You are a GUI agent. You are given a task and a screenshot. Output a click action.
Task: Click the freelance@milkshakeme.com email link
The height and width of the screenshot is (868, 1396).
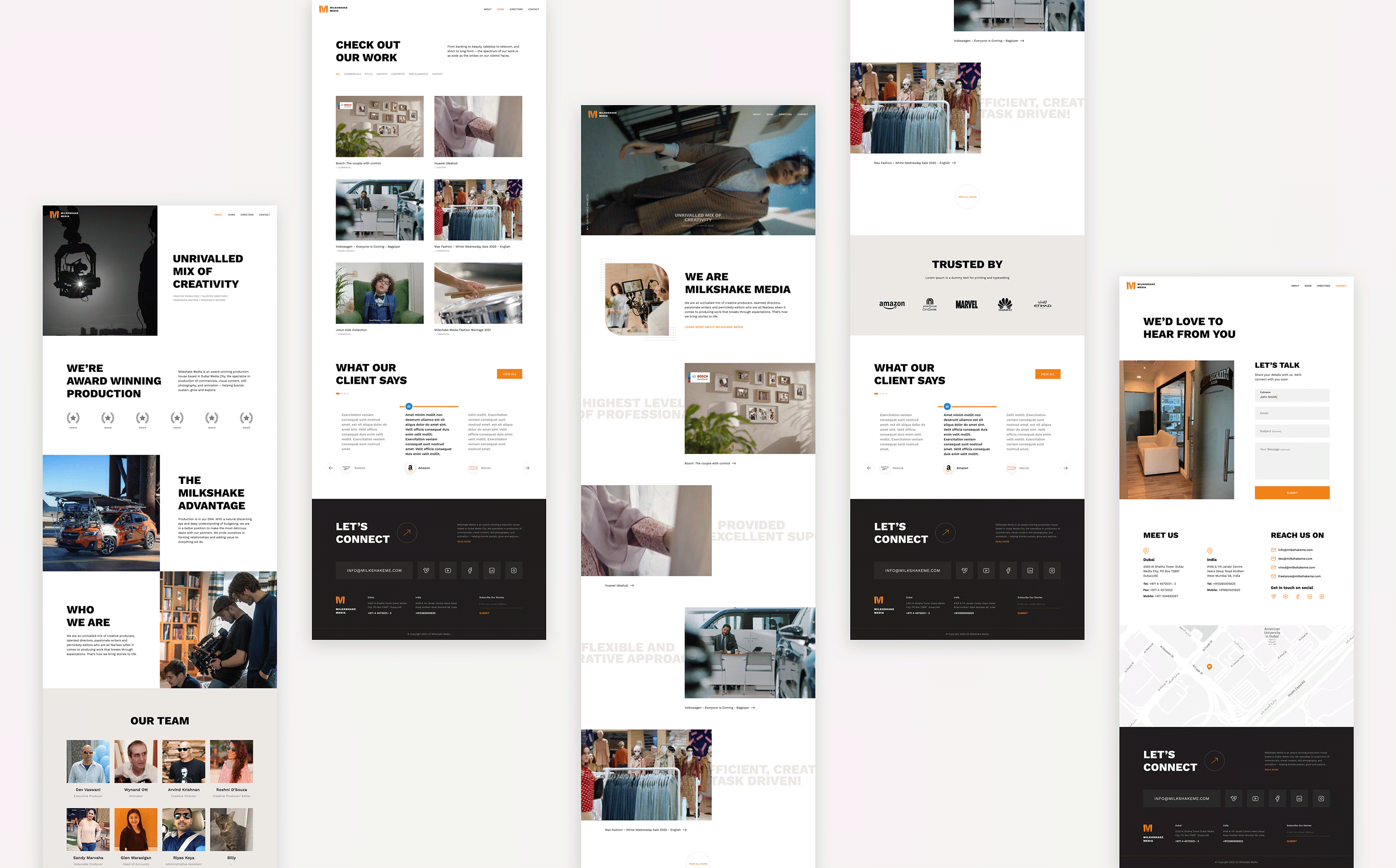point(1299,576)
